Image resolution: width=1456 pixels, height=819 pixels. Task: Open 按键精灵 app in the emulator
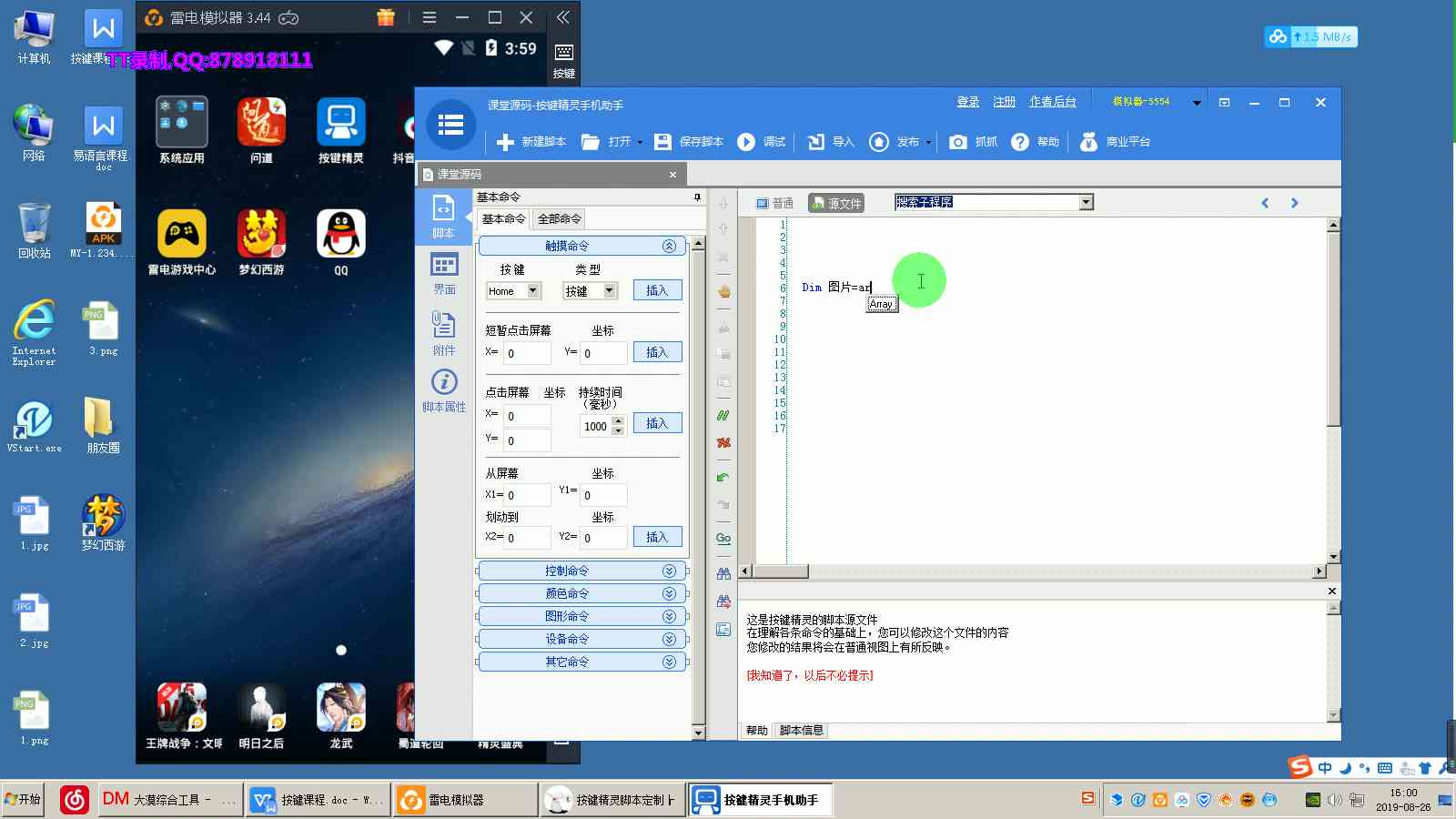(x=341, y=131)
